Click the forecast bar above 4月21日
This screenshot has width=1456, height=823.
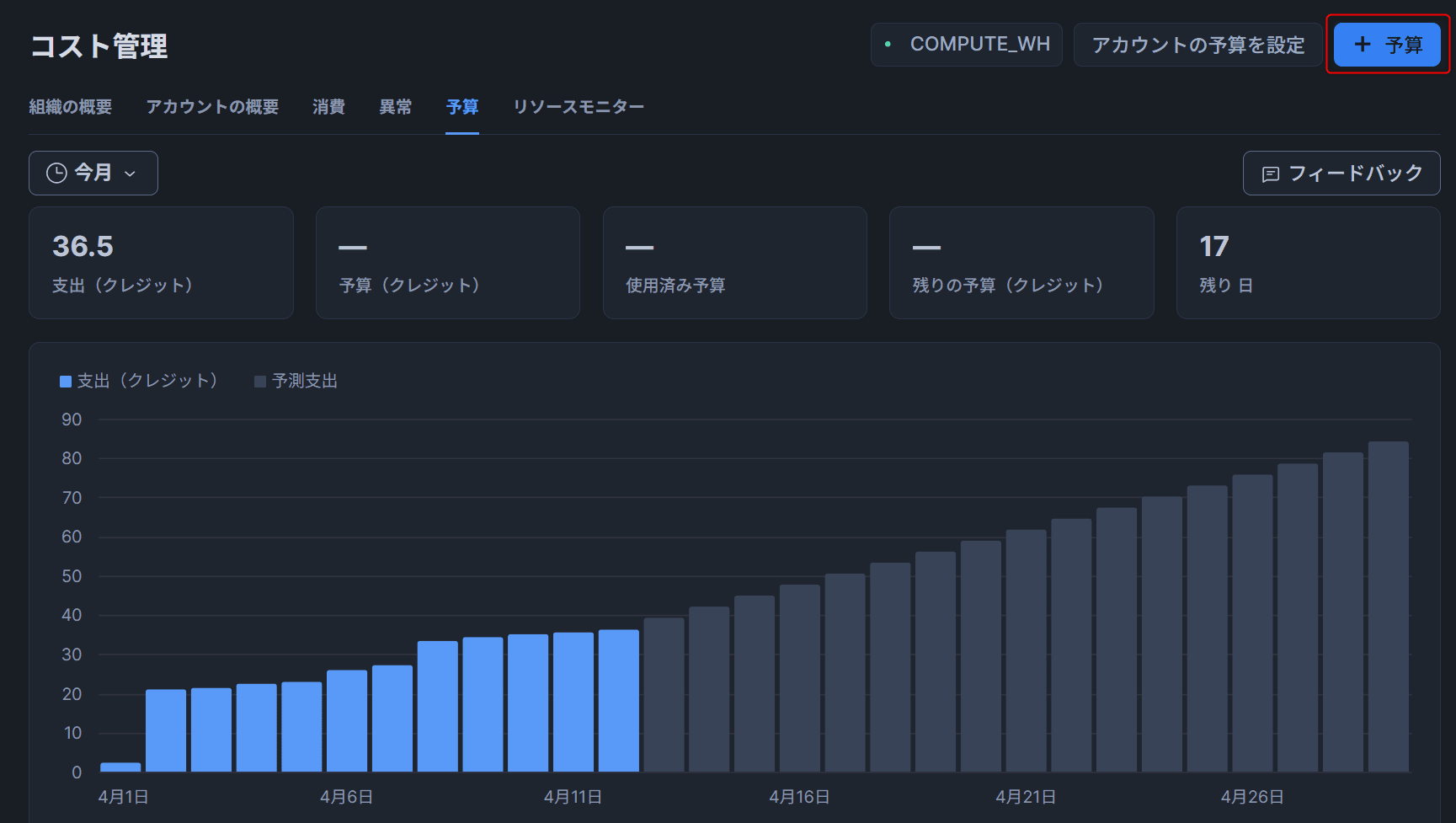[x=1027, y=650]
